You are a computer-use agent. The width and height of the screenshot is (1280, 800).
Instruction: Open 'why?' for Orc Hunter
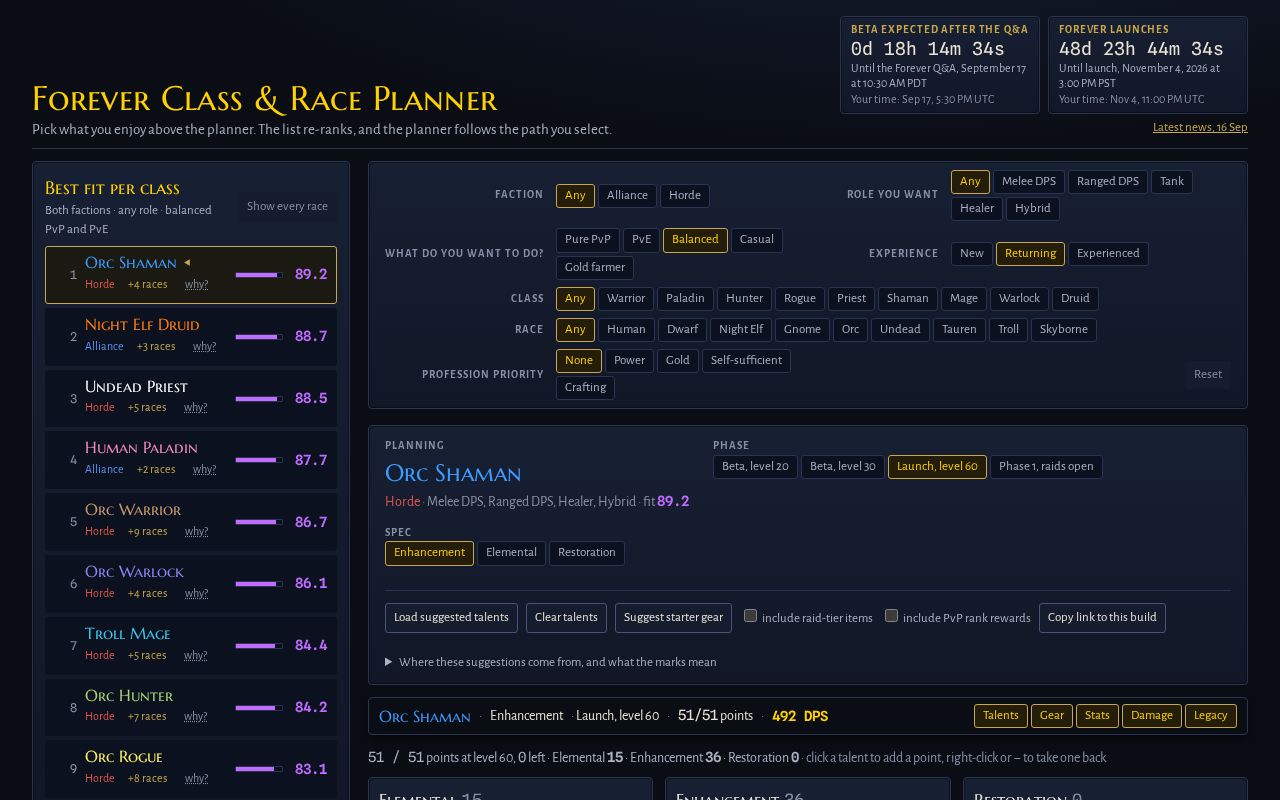(x=196, y=717)
